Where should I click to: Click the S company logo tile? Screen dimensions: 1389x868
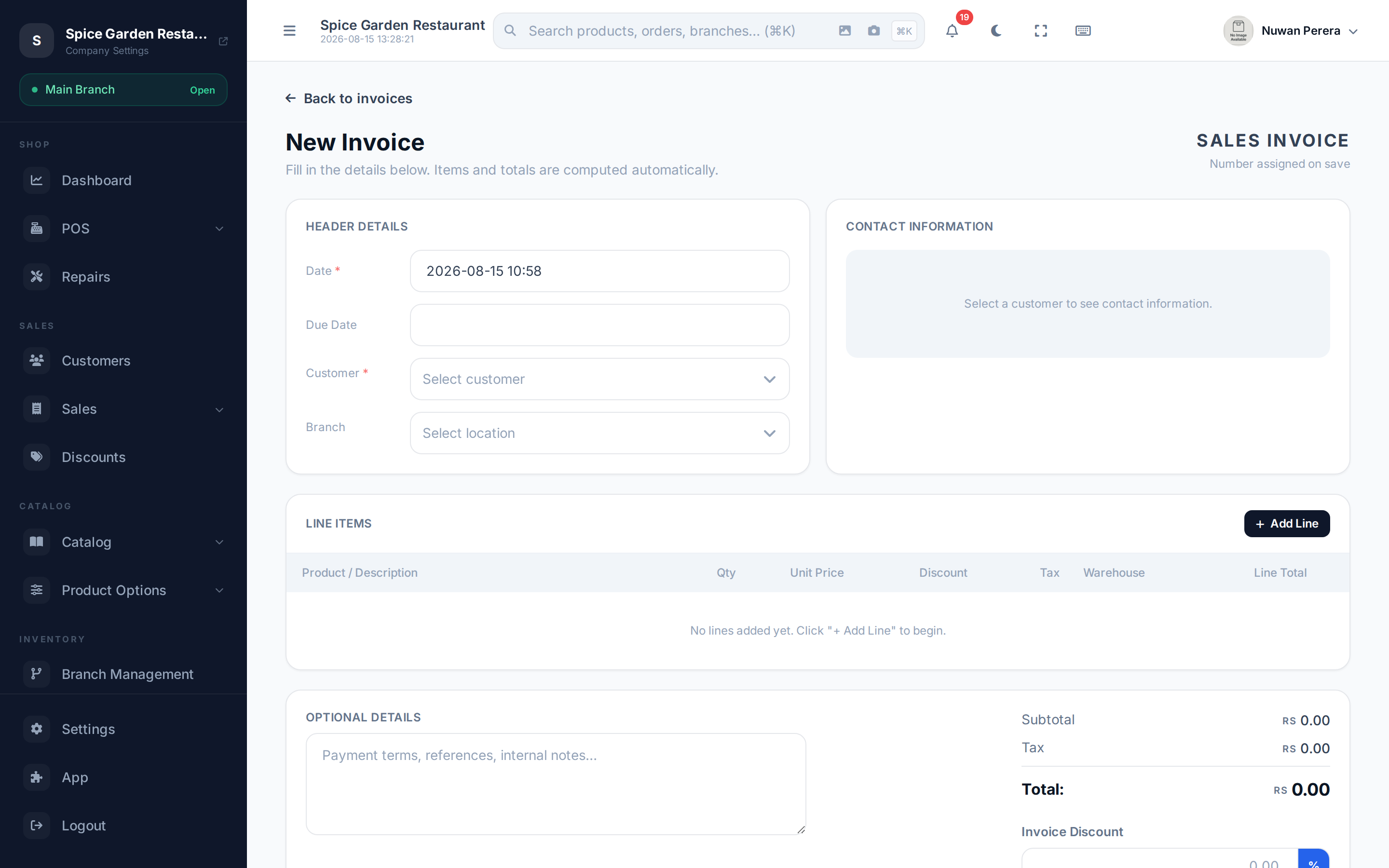pyautogui.click(x=37, y=40)
